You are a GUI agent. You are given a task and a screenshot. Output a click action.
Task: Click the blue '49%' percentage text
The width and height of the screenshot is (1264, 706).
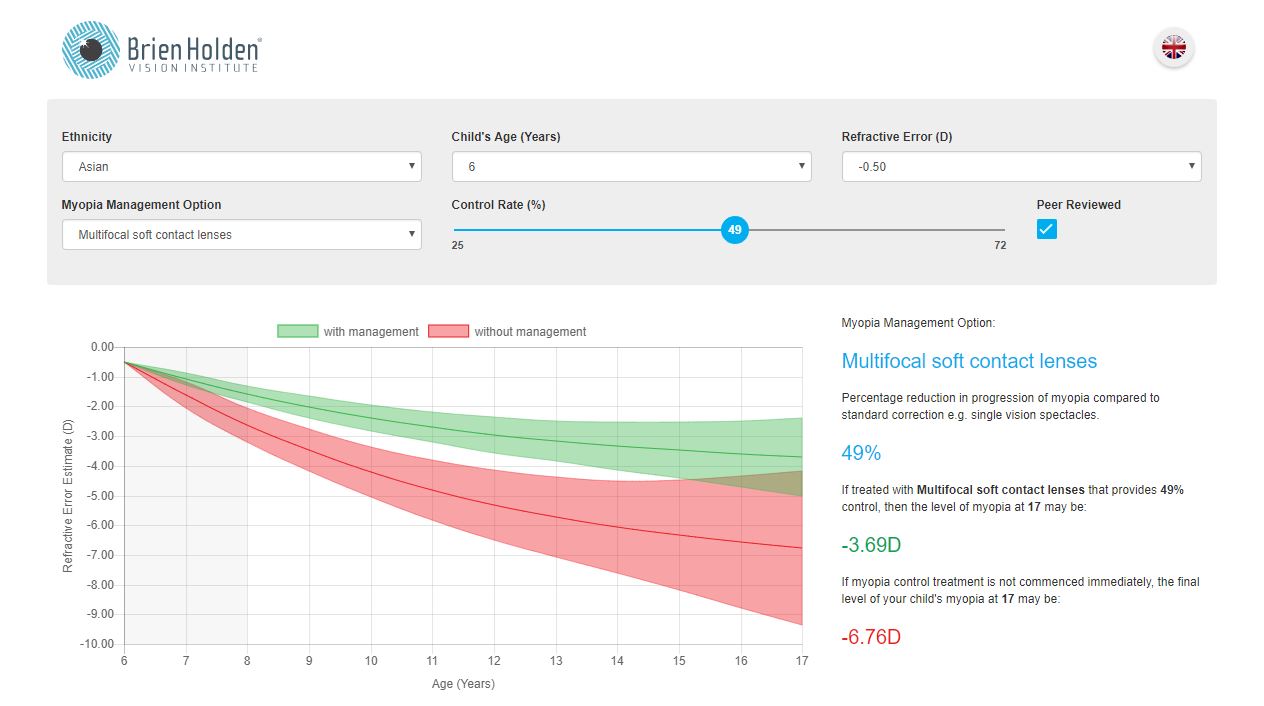[x=861, y=453]
